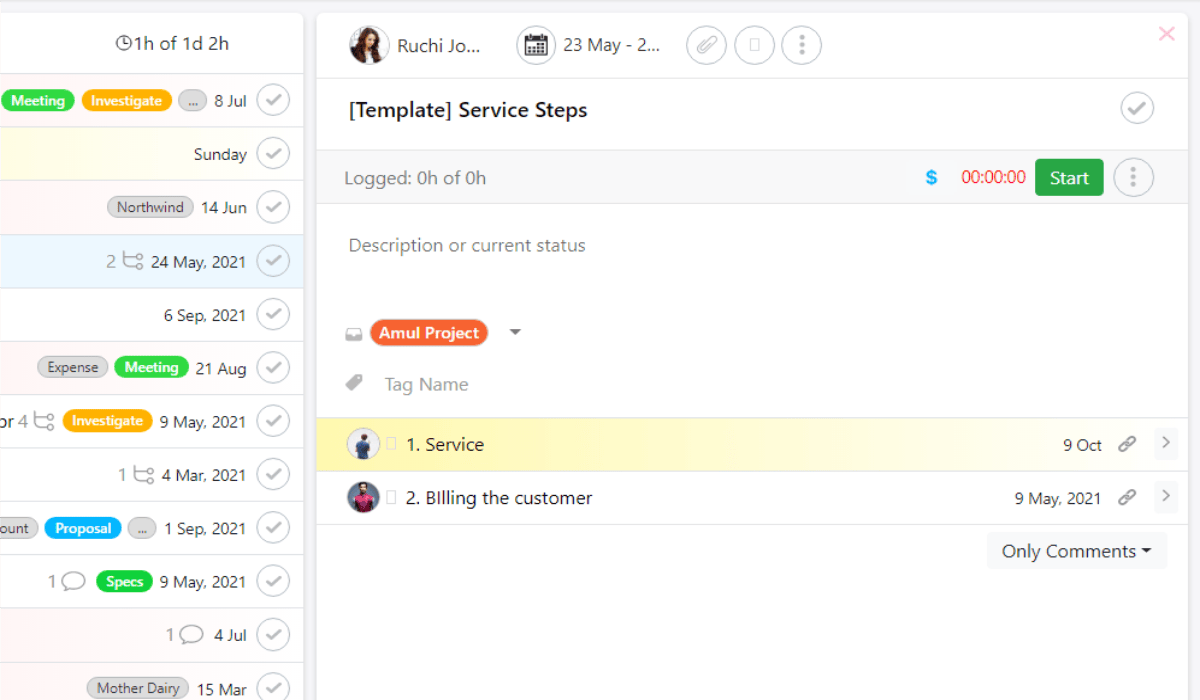The image size is (1200, 700).
Task: Click the orange Investigate tag on 8 Jul task
Action: (x=126, y=101)
